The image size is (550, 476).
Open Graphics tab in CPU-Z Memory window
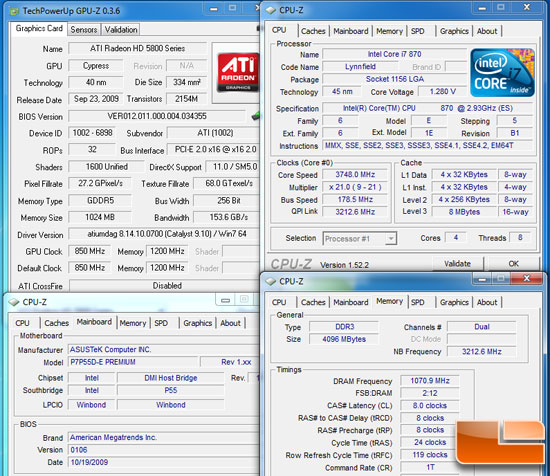click(454, 302)
